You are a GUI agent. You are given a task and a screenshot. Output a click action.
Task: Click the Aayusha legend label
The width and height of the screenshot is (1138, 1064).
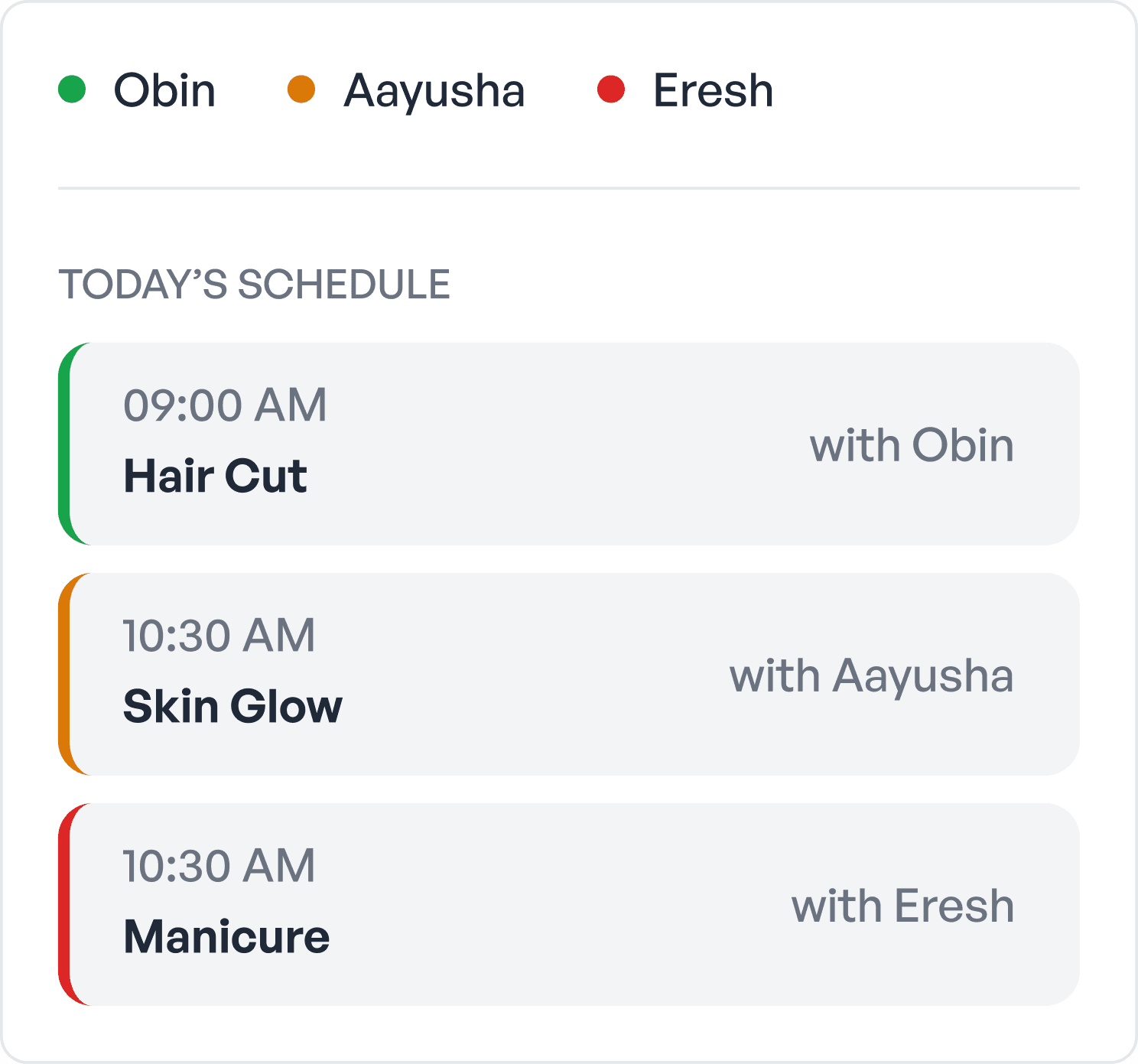click(434, 89)
